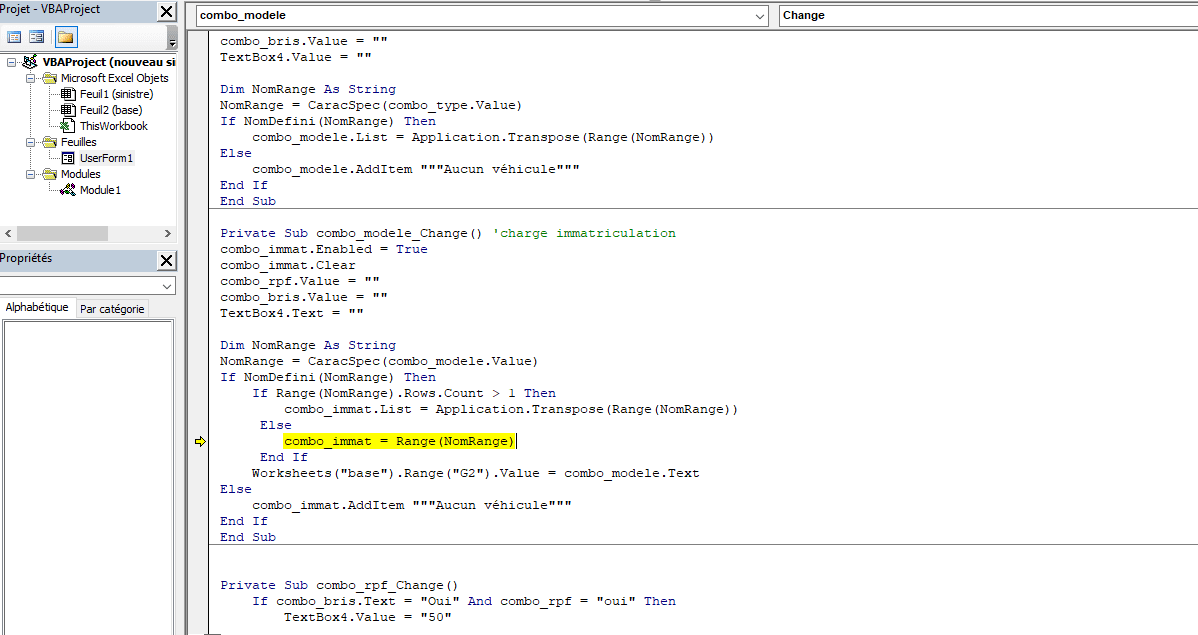The width and height of the screenshot is (1198, 635).
Task: Click TextBox4.Text = "" line
Action: 292,313
